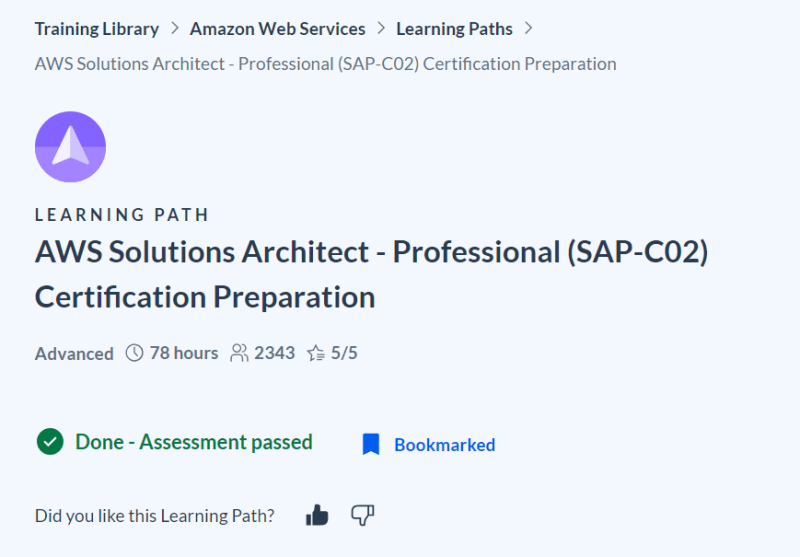
Task: Click the AWS Solutions Architect breadcrumb text
Action: pyautogui.click(x=326, y=64)
